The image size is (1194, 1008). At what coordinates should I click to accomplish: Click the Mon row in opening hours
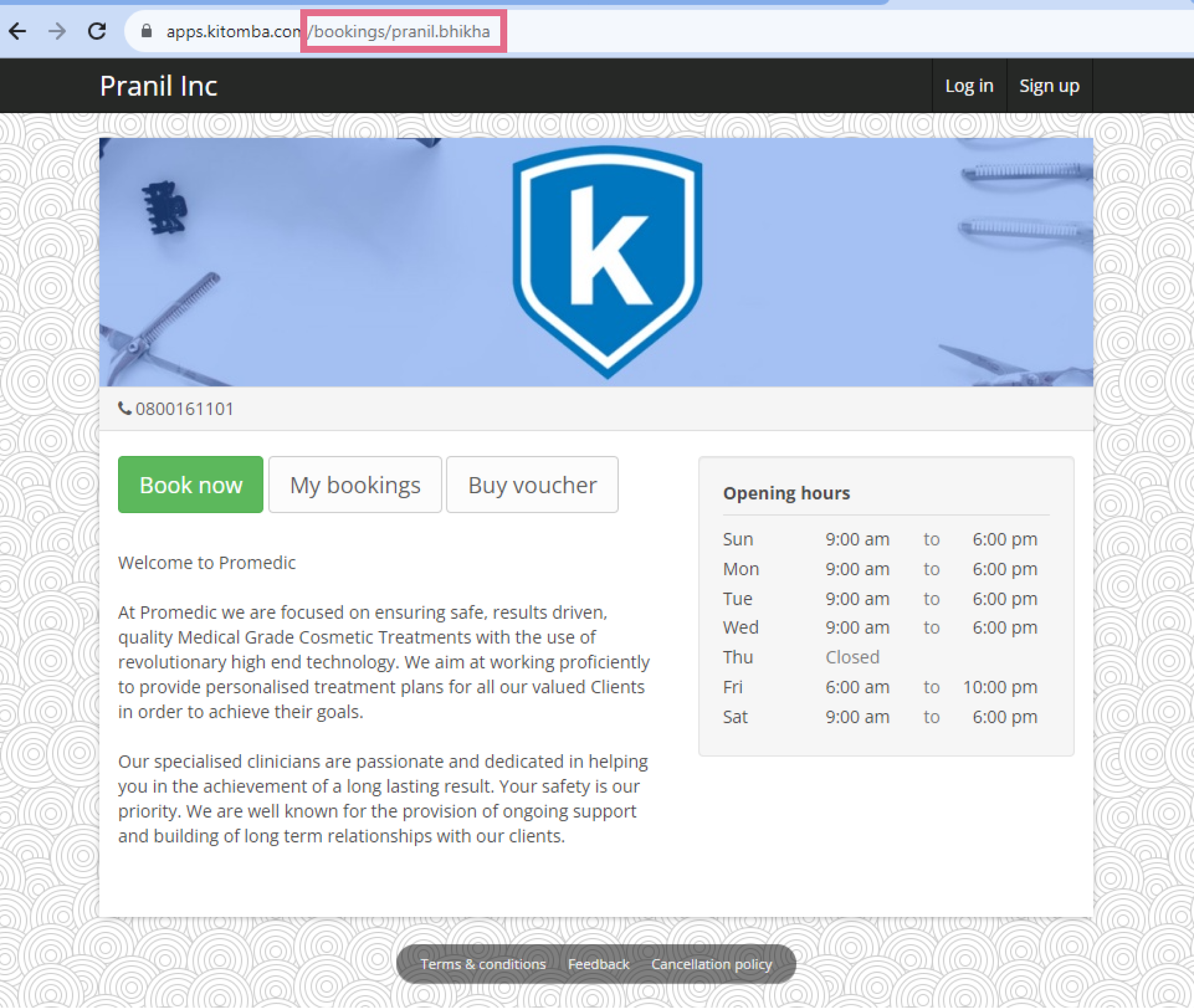coord(886,569)
